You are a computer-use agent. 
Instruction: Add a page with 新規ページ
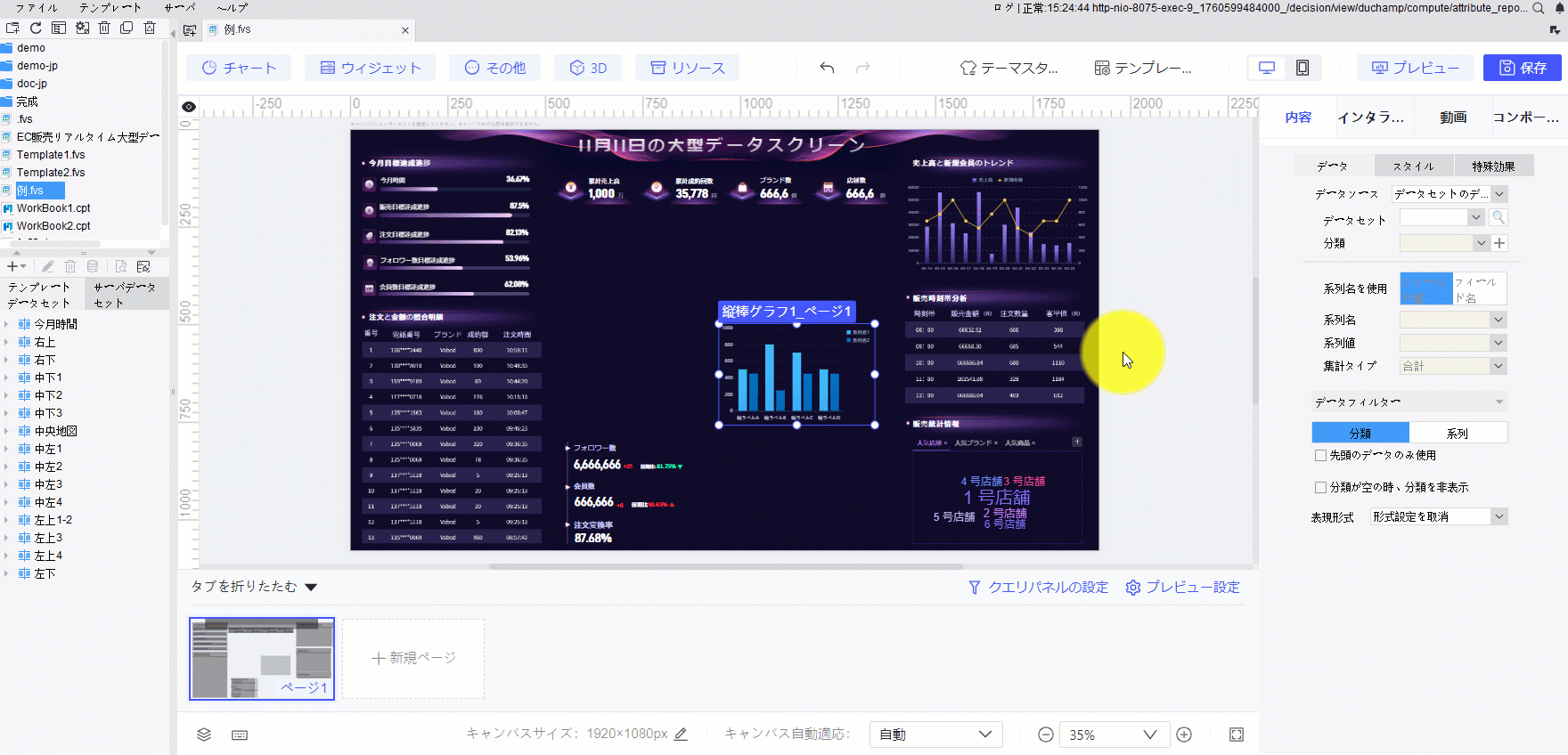(x=413, y=658)
